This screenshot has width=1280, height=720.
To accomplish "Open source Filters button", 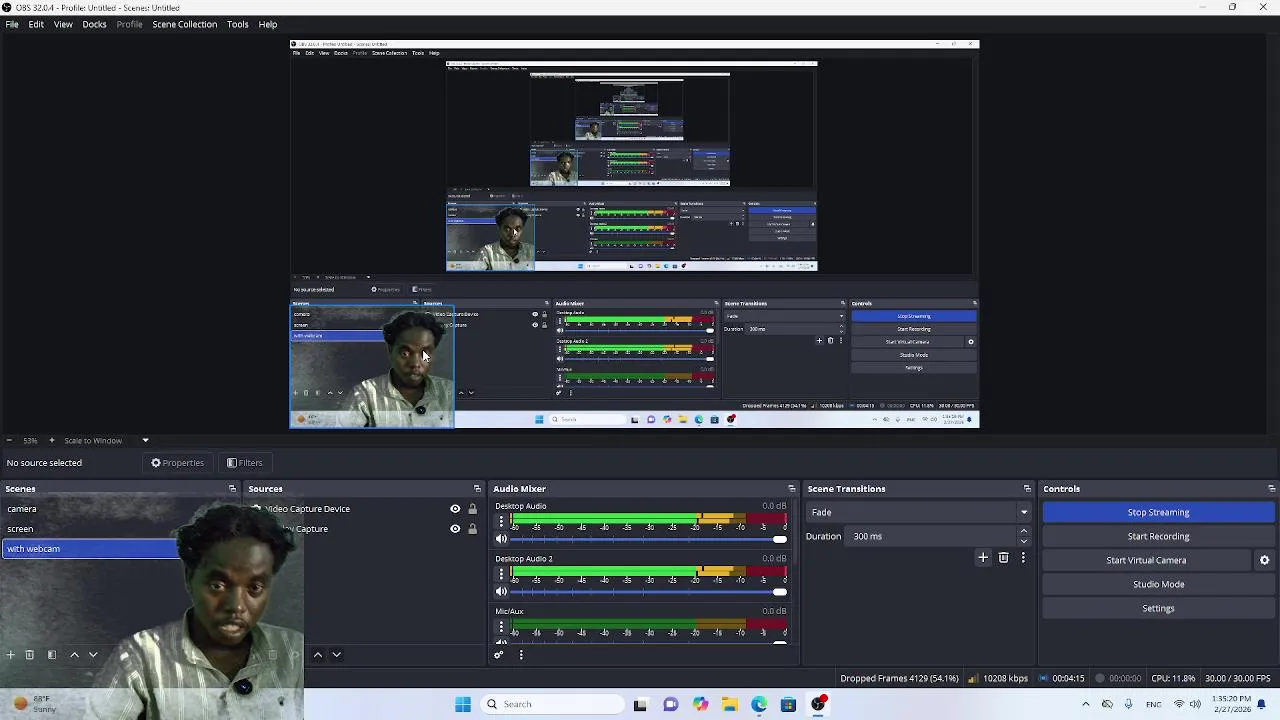I will coord(245,463).
